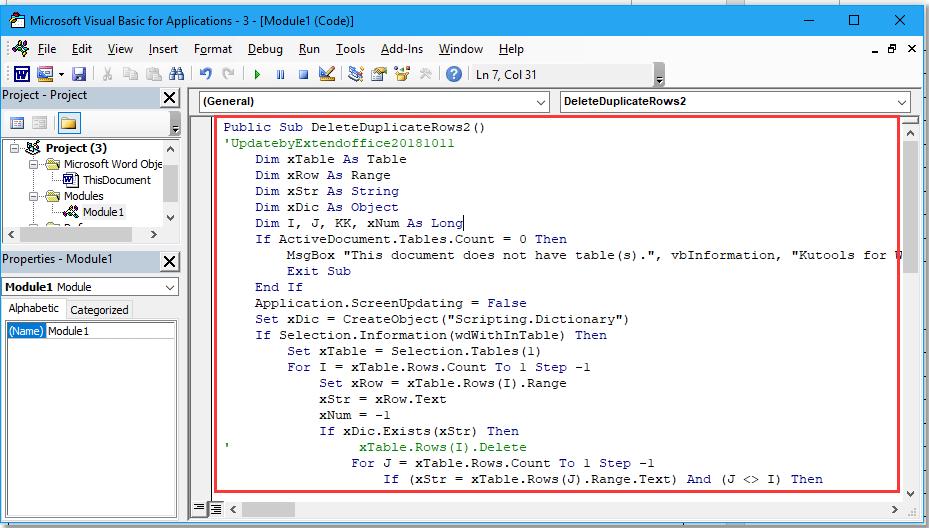Toggle Design Mode icon
929x528 pixels.
(326, 74)
